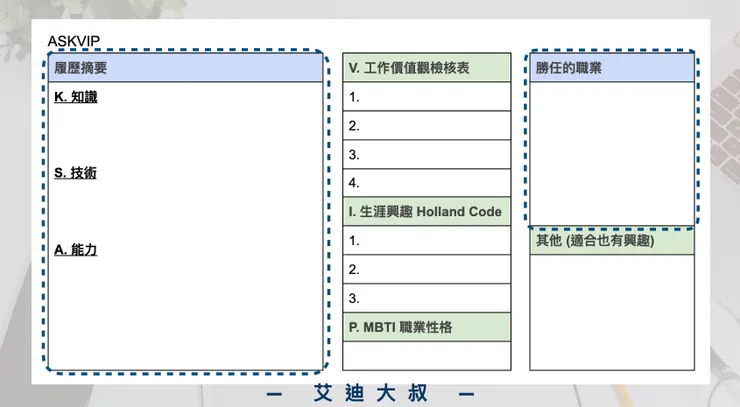Select the 勝任的職業 header cell
The height and width of the screenshot is (407, 740).
click(x=612, y=68)
